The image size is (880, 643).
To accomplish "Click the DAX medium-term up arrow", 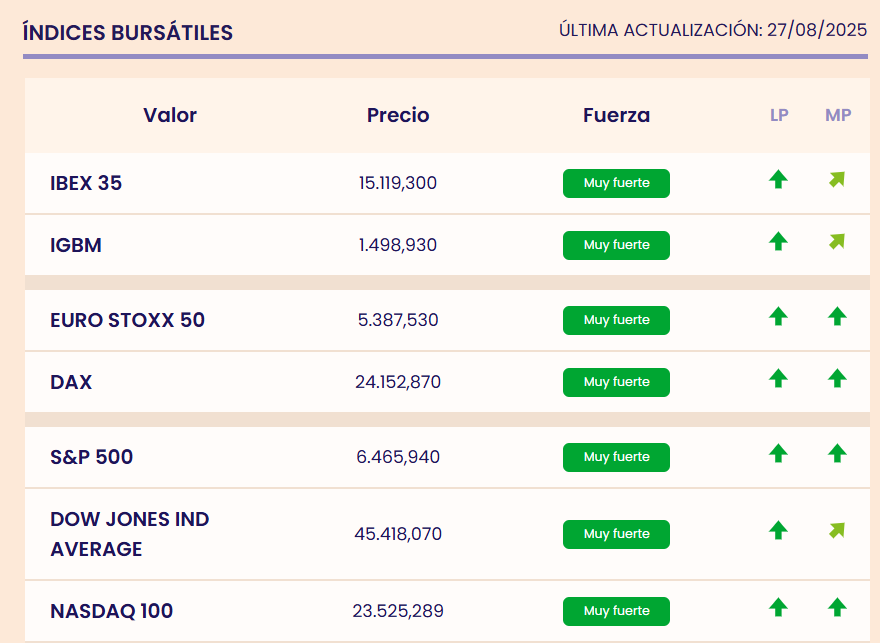I will (837, 378).
